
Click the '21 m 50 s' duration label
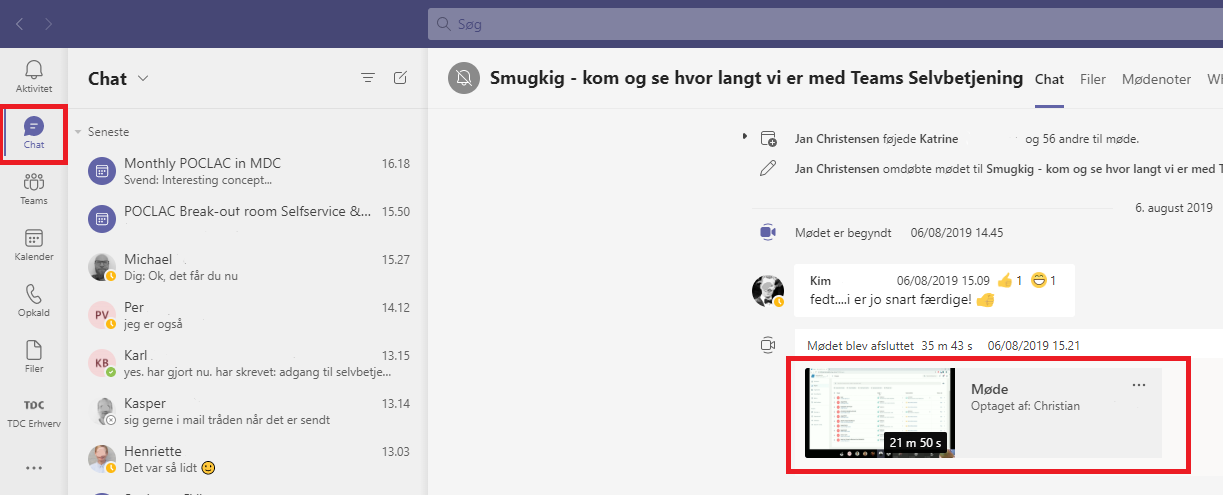click(916, 441)
